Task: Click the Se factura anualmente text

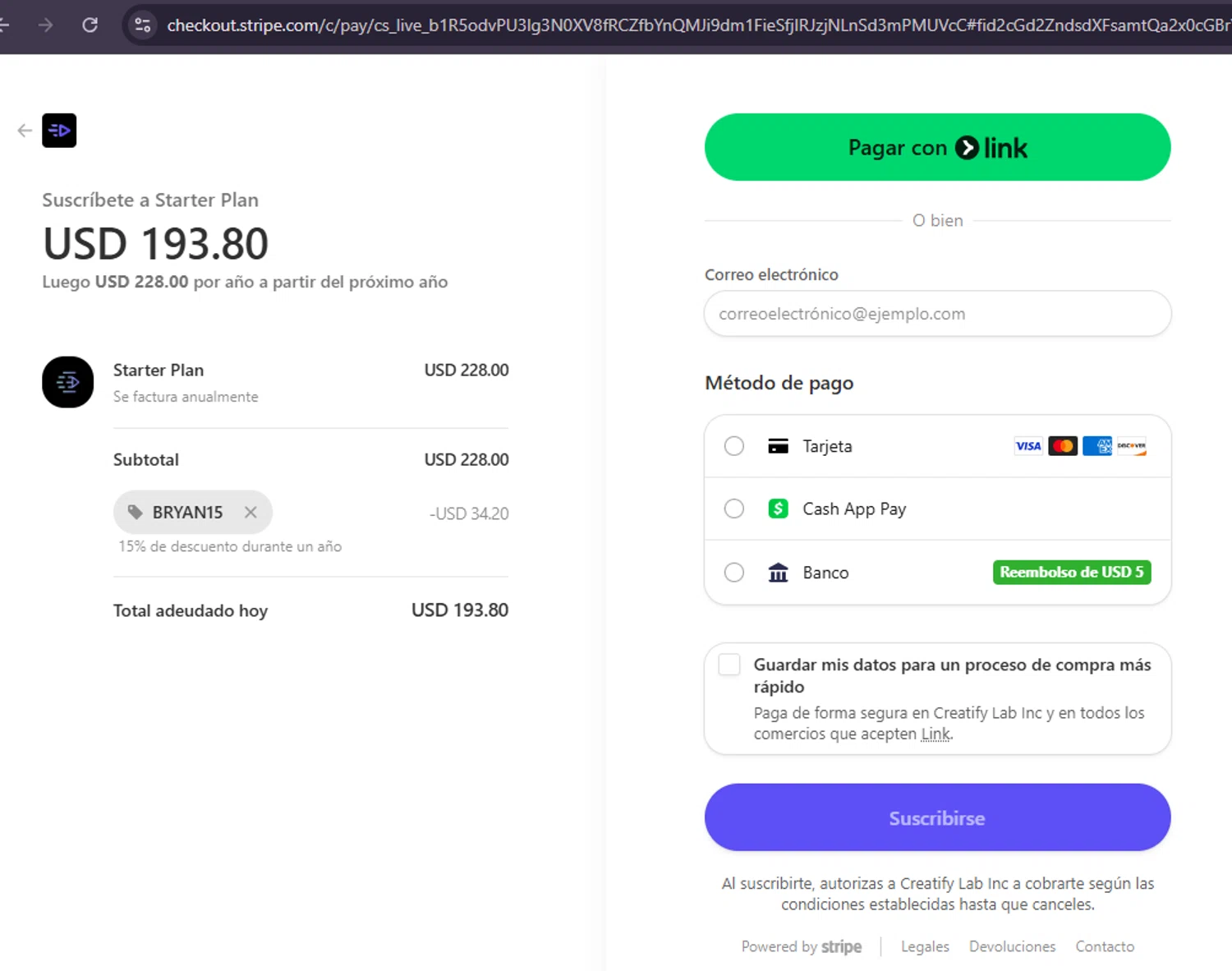Action: coord(186,397)
